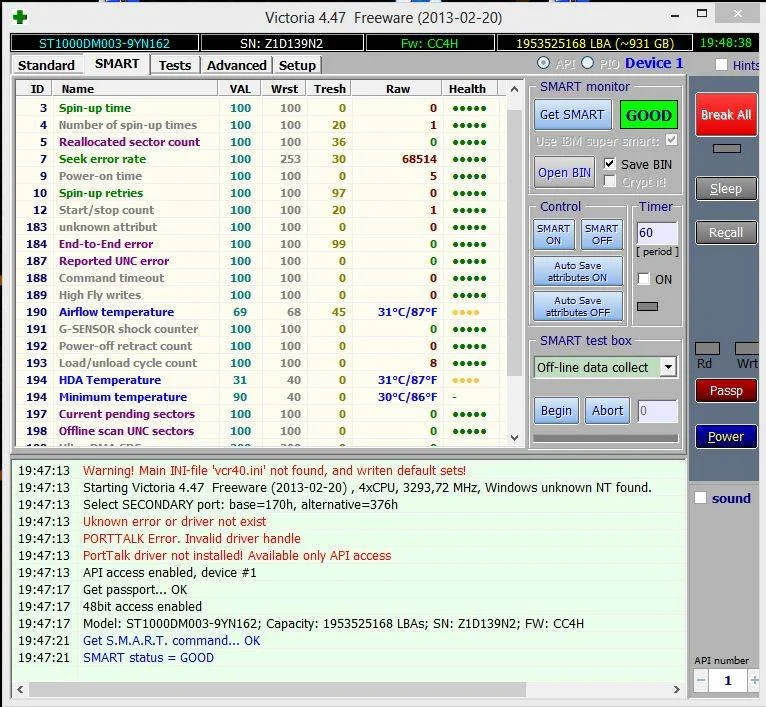
Task: Switch to the Tests tab
Action: point(174,65)
